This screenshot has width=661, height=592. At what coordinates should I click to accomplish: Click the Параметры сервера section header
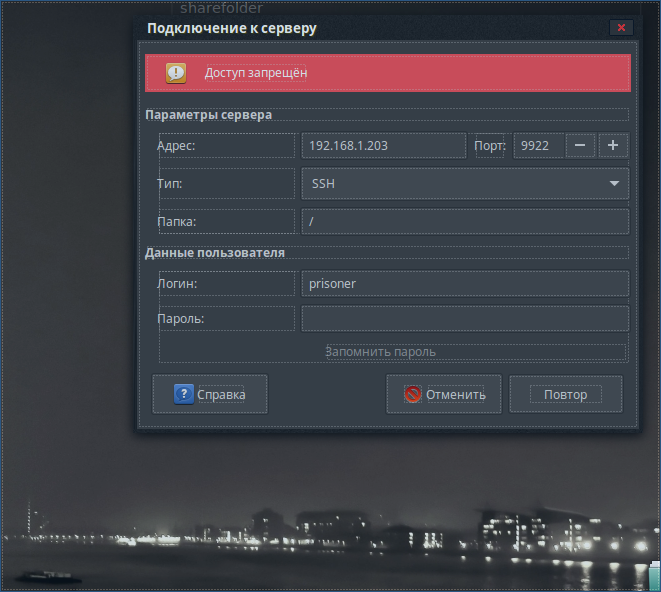[208, 115]
